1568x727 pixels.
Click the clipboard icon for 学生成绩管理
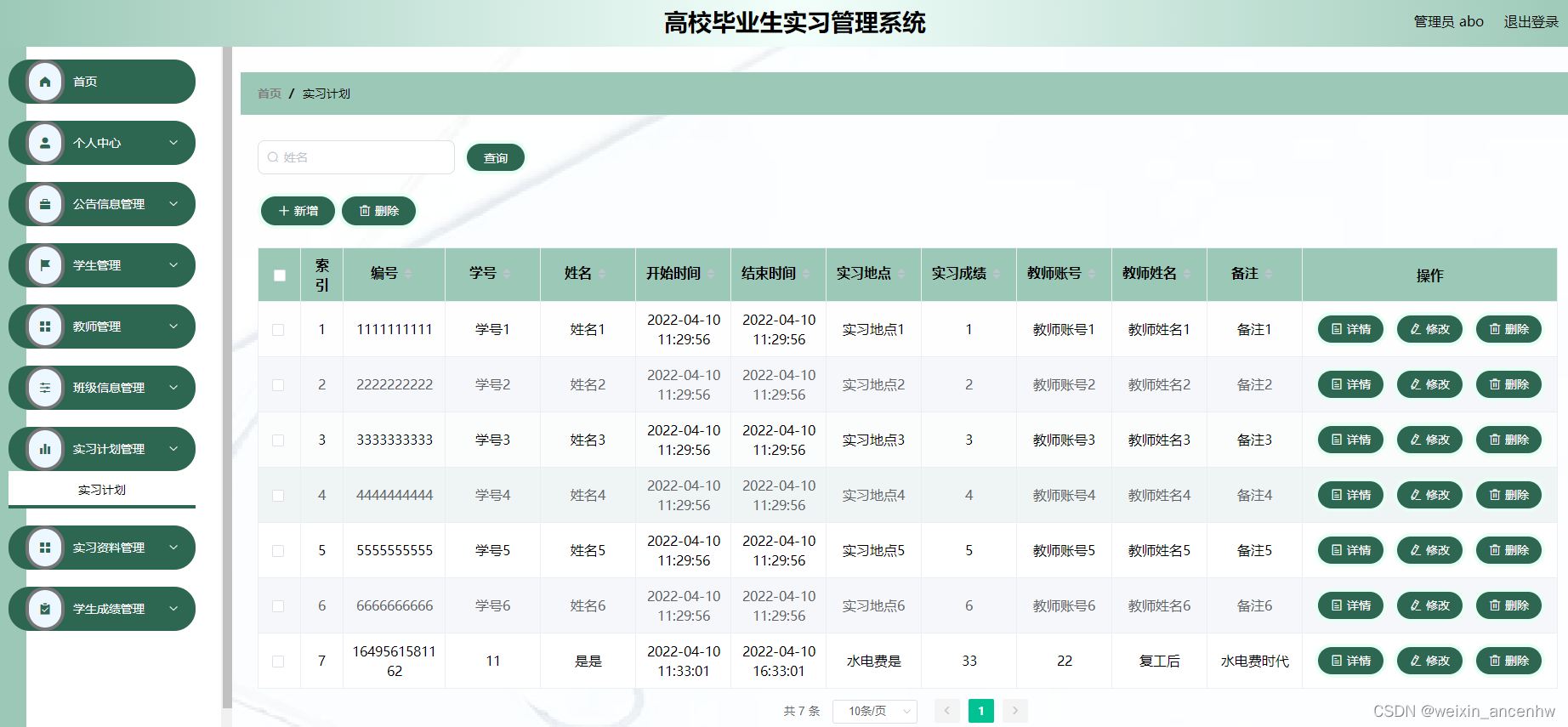click(x=45, y=609)
